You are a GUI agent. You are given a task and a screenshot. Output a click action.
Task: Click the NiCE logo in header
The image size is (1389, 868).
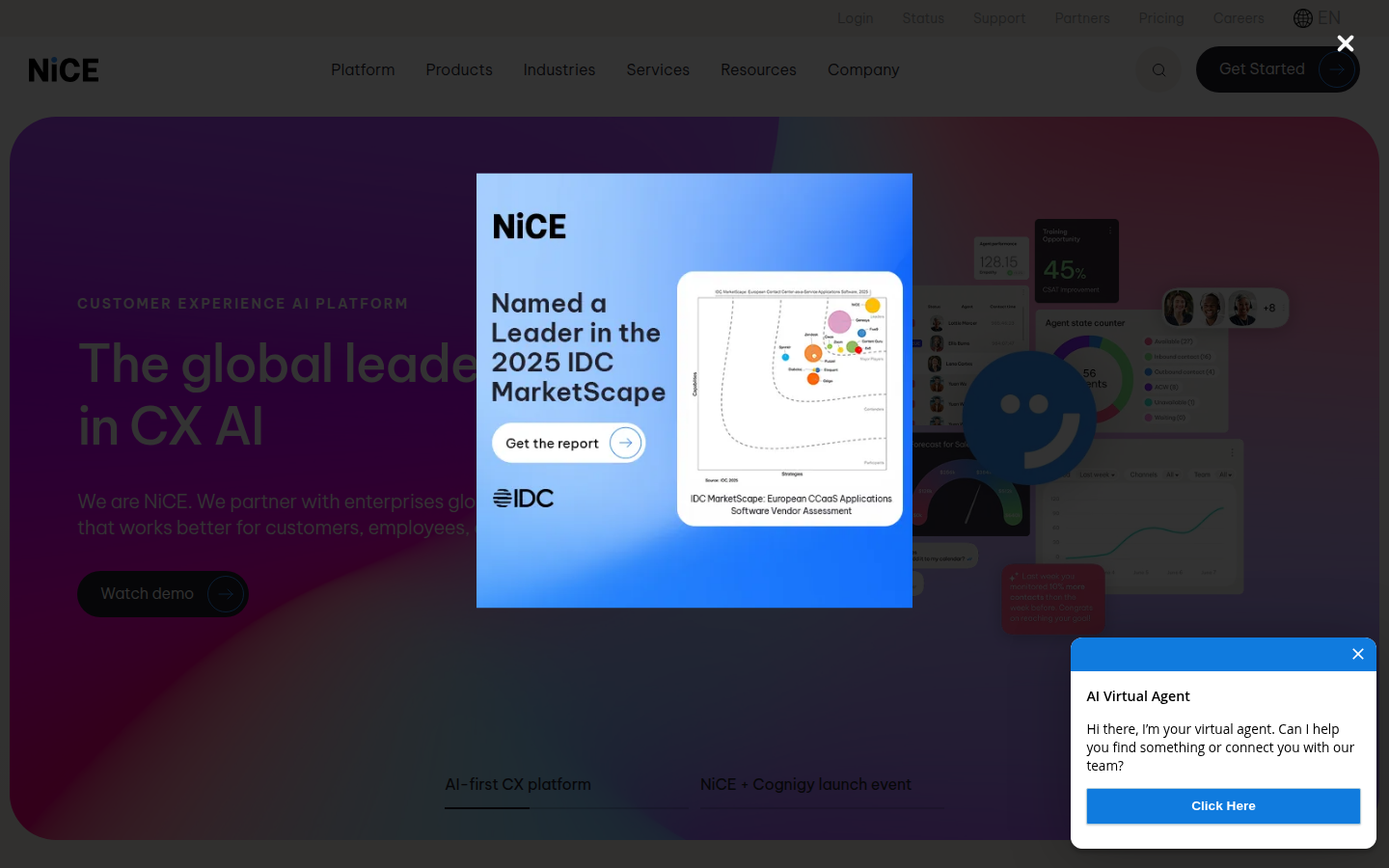pyautogui.click(x=64, y=70)
